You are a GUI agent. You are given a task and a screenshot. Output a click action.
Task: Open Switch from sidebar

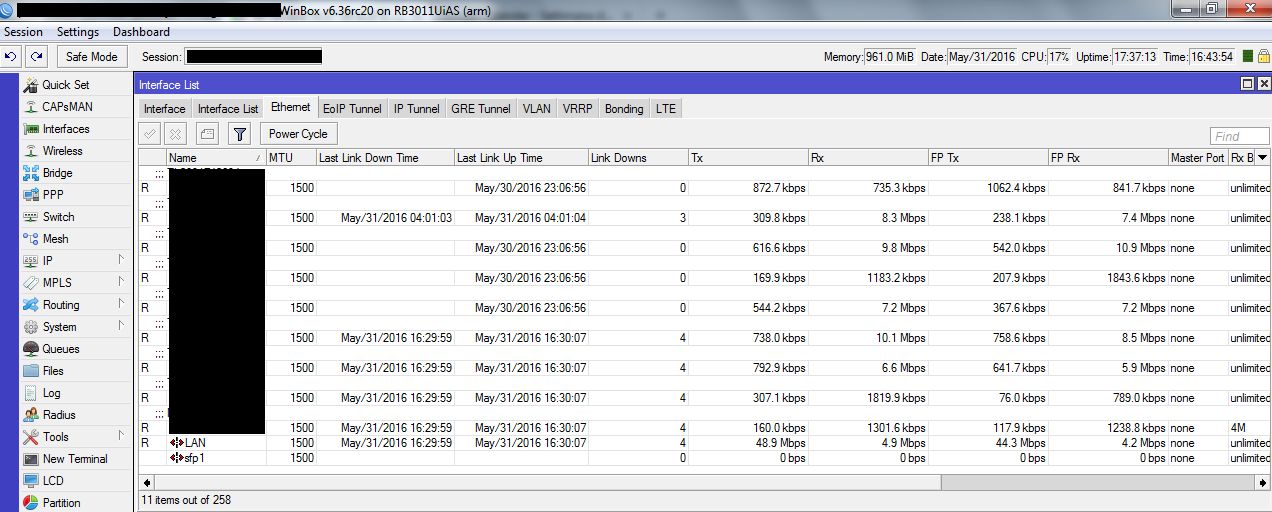tap(58, 217)
